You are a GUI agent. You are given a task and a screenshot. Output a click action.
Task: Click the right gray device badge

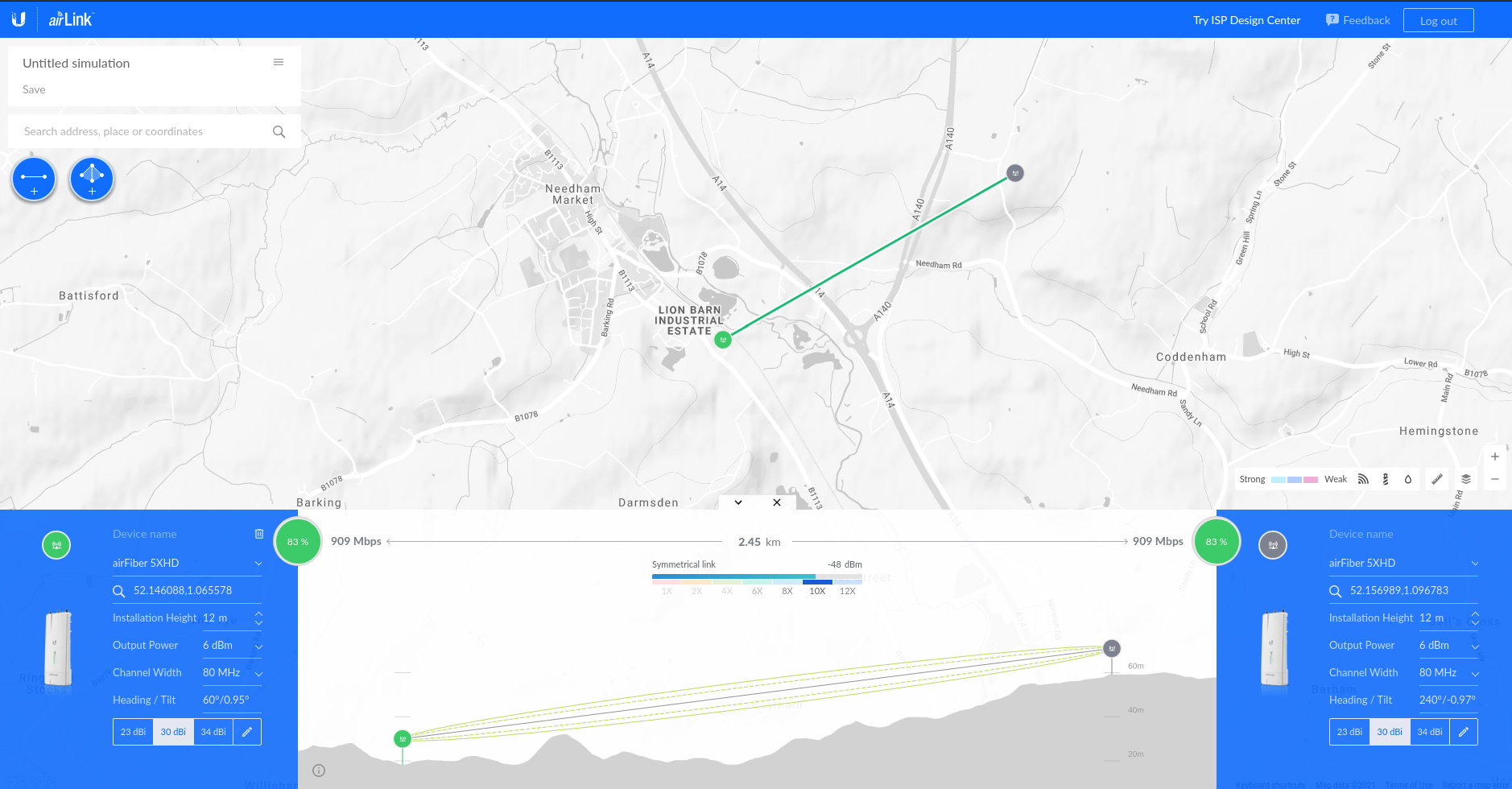[1273, 545]
